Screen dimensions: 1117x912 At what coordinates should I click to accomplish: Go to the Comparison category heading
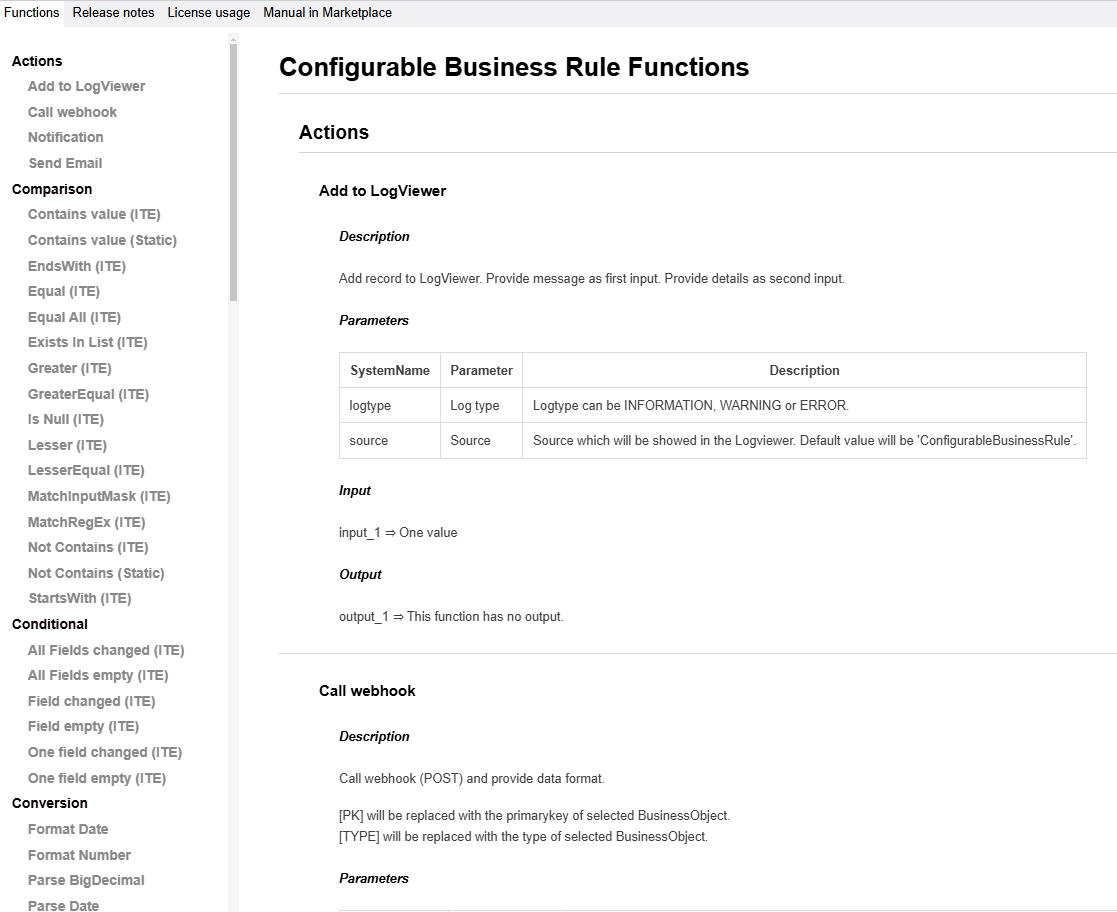(52, 189)
